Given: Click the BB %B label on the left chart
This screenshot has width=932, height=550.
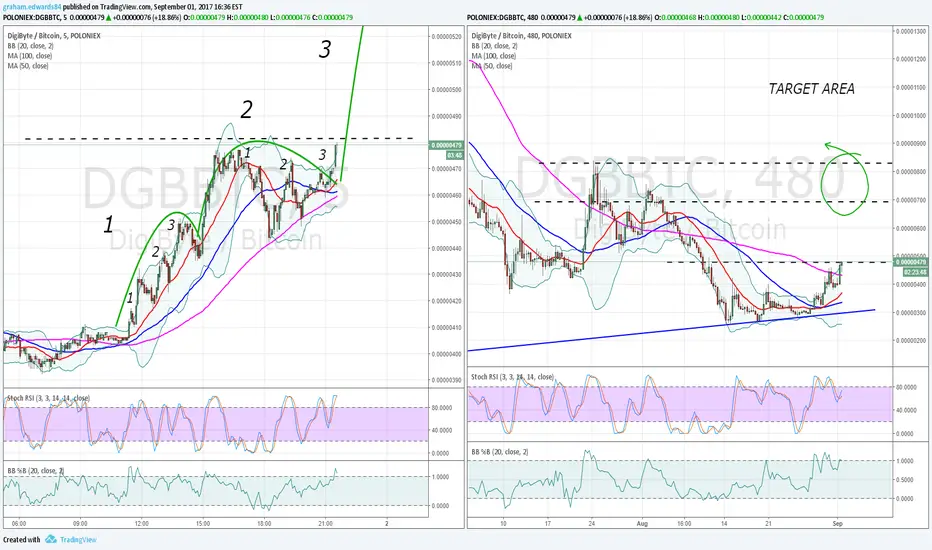Looking at the screenshot, I should coord(36,471).
